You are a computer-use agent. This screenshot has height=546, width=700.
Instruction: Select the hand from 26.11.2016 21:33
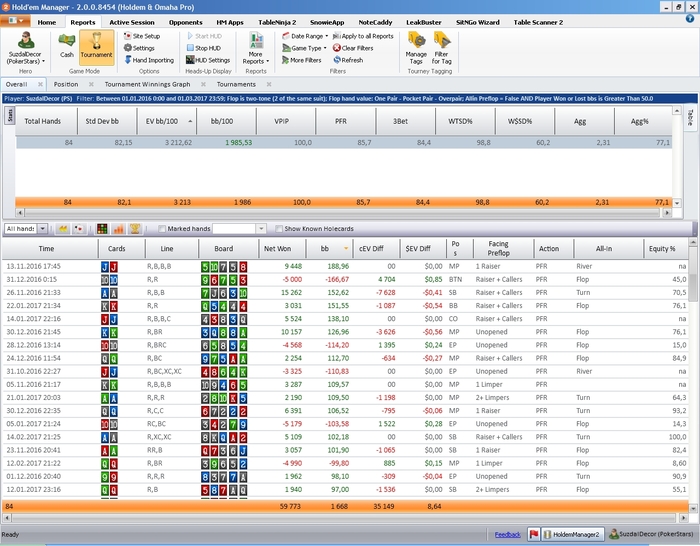(345, 293)
